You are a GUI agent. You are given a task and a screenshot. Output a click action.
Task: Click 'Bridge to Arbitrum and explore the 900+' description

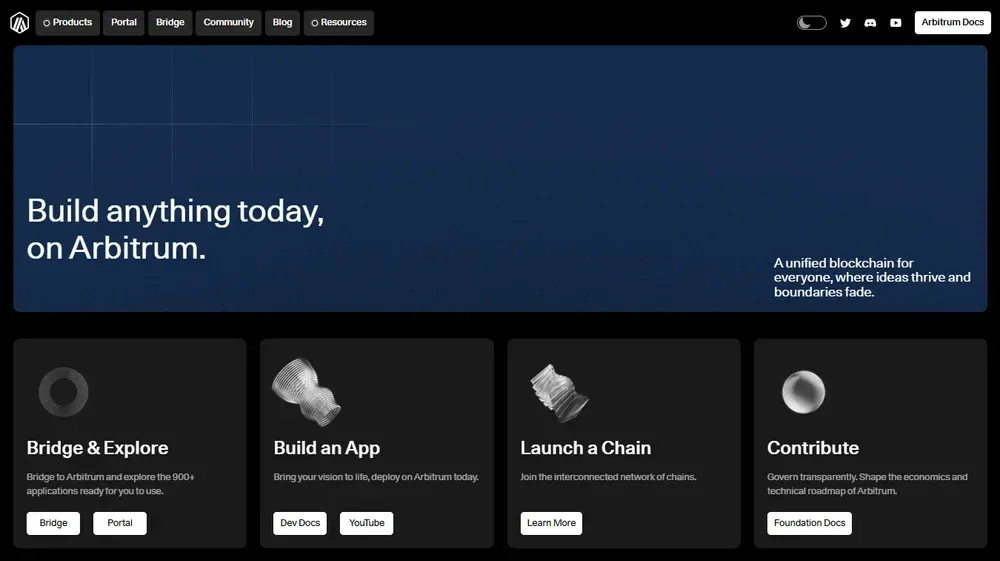tap(111, 484)
